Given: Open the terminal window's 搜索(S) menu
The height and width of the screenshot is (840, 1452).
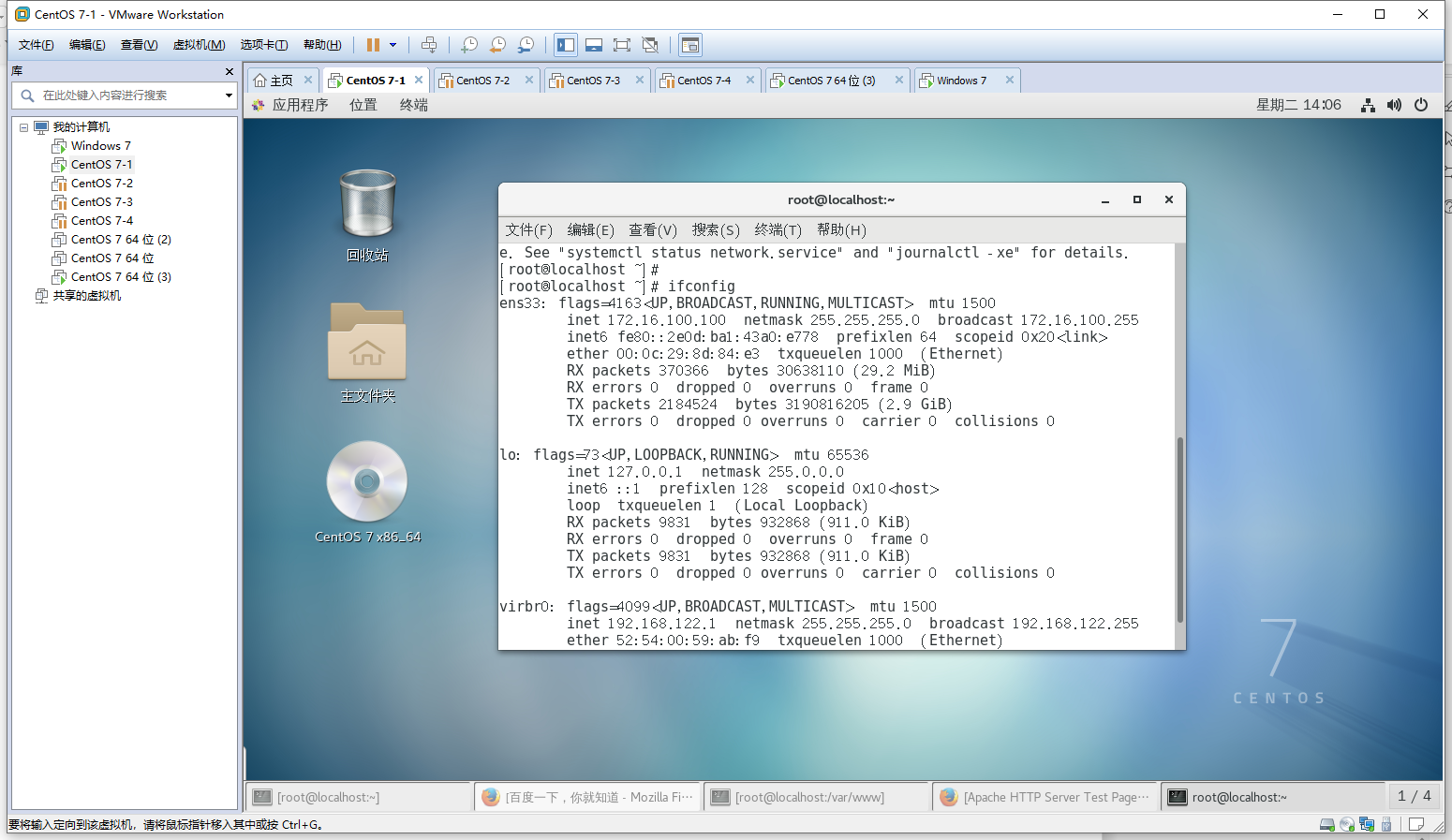Looking at the screenshot, I should pyautogui.click(x=716, y=230).
